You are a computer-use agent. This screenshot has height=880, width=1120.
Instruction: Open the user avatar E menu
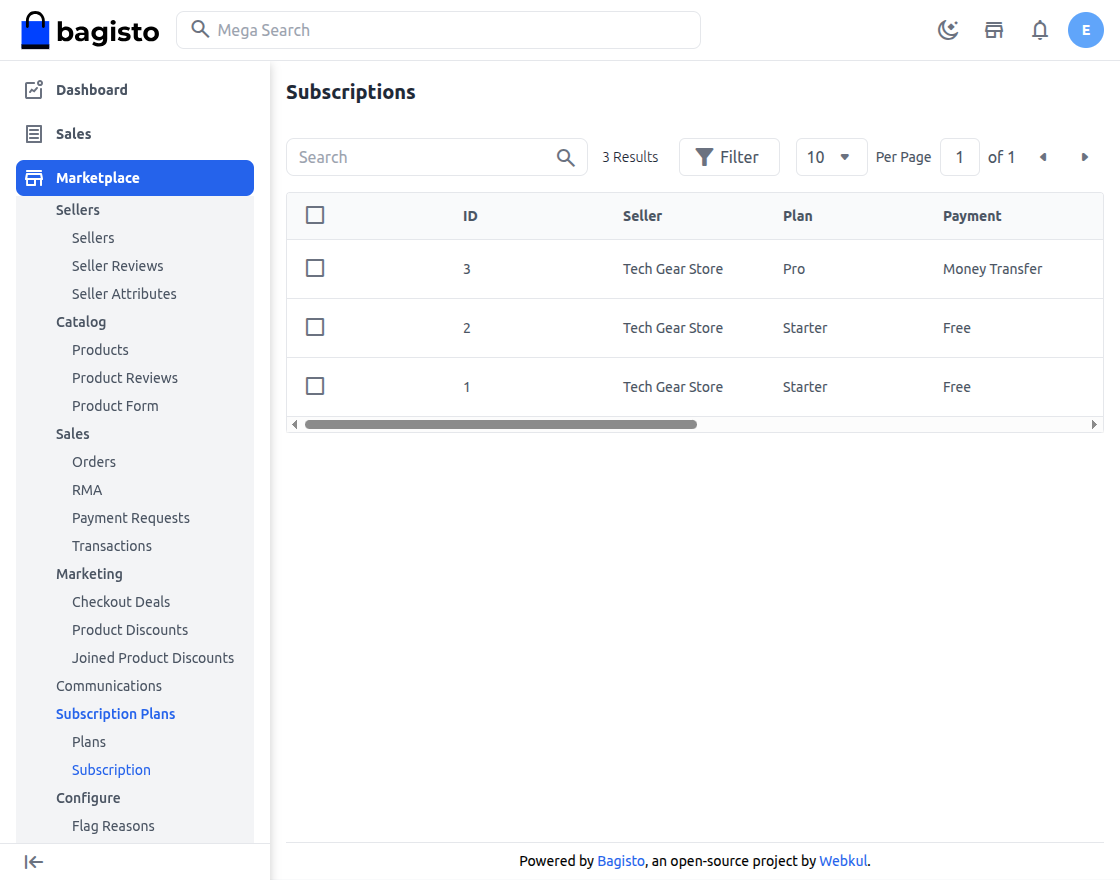pos(1086,30)
